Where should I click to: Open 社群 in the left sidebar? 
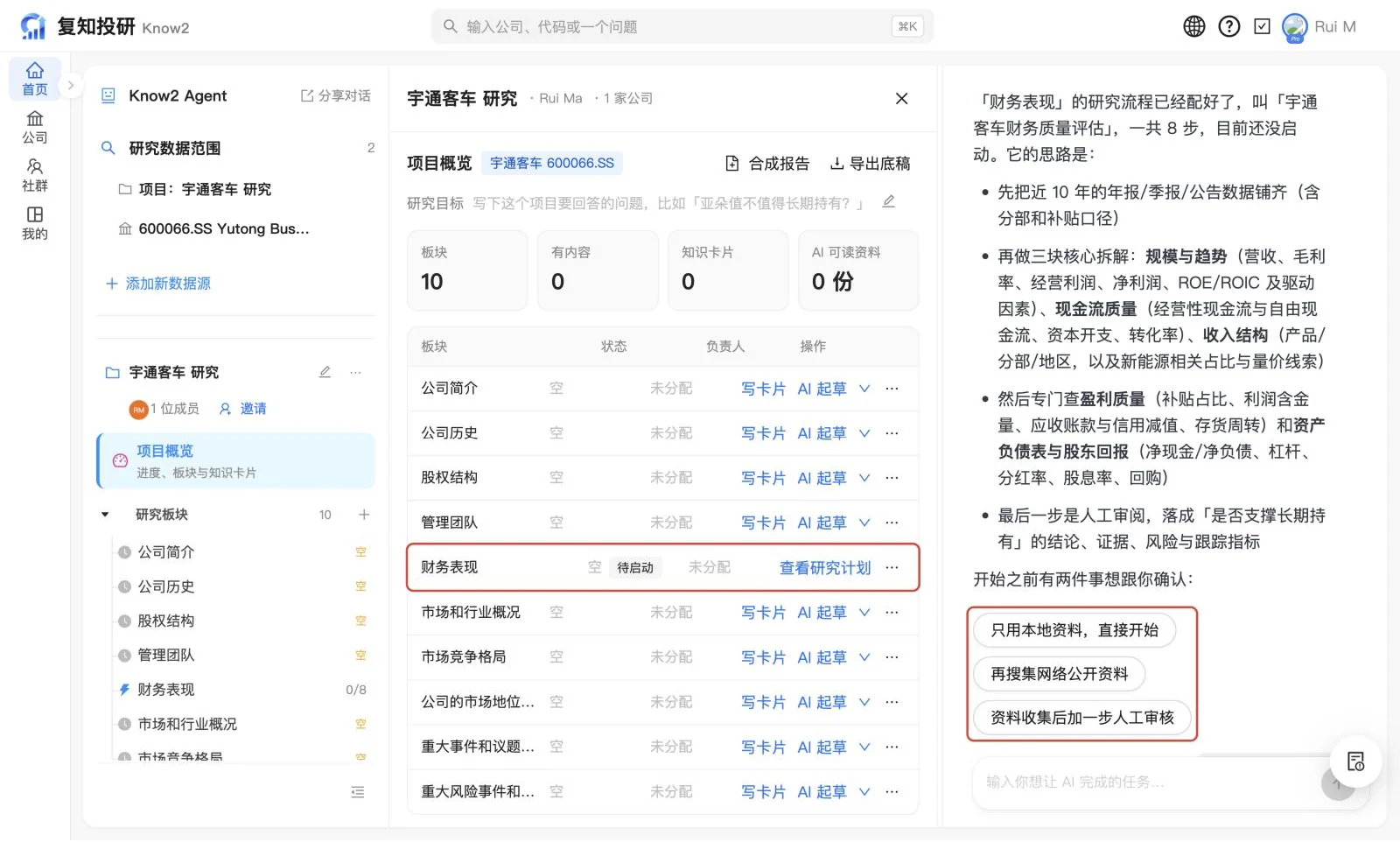click(35, 175)
